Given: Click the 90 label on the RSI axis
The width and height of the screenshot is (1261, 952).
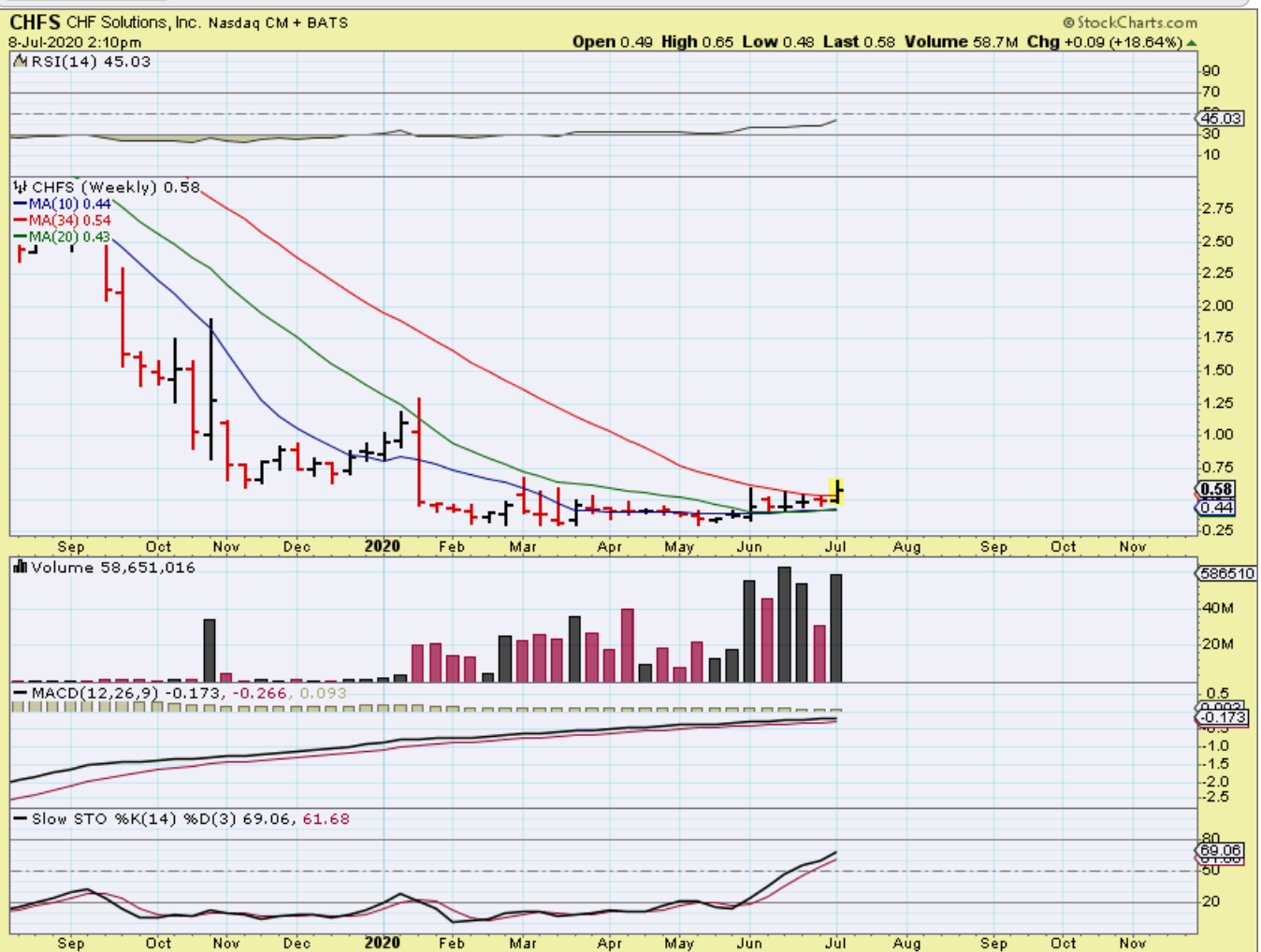Looking at the screenshot, I should click(x=1210, y=71).
